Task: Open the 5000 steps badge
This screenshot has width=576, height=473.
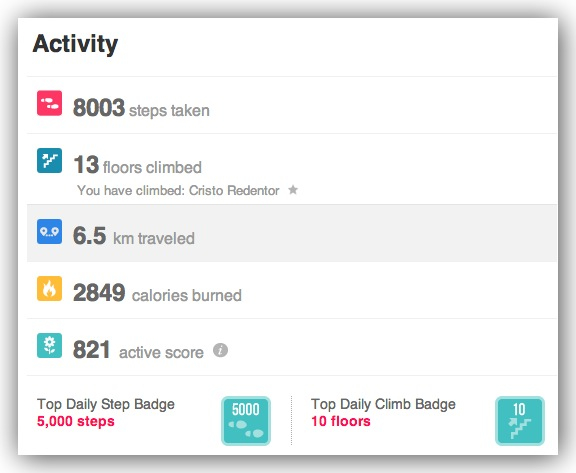Action: point(246,421)
